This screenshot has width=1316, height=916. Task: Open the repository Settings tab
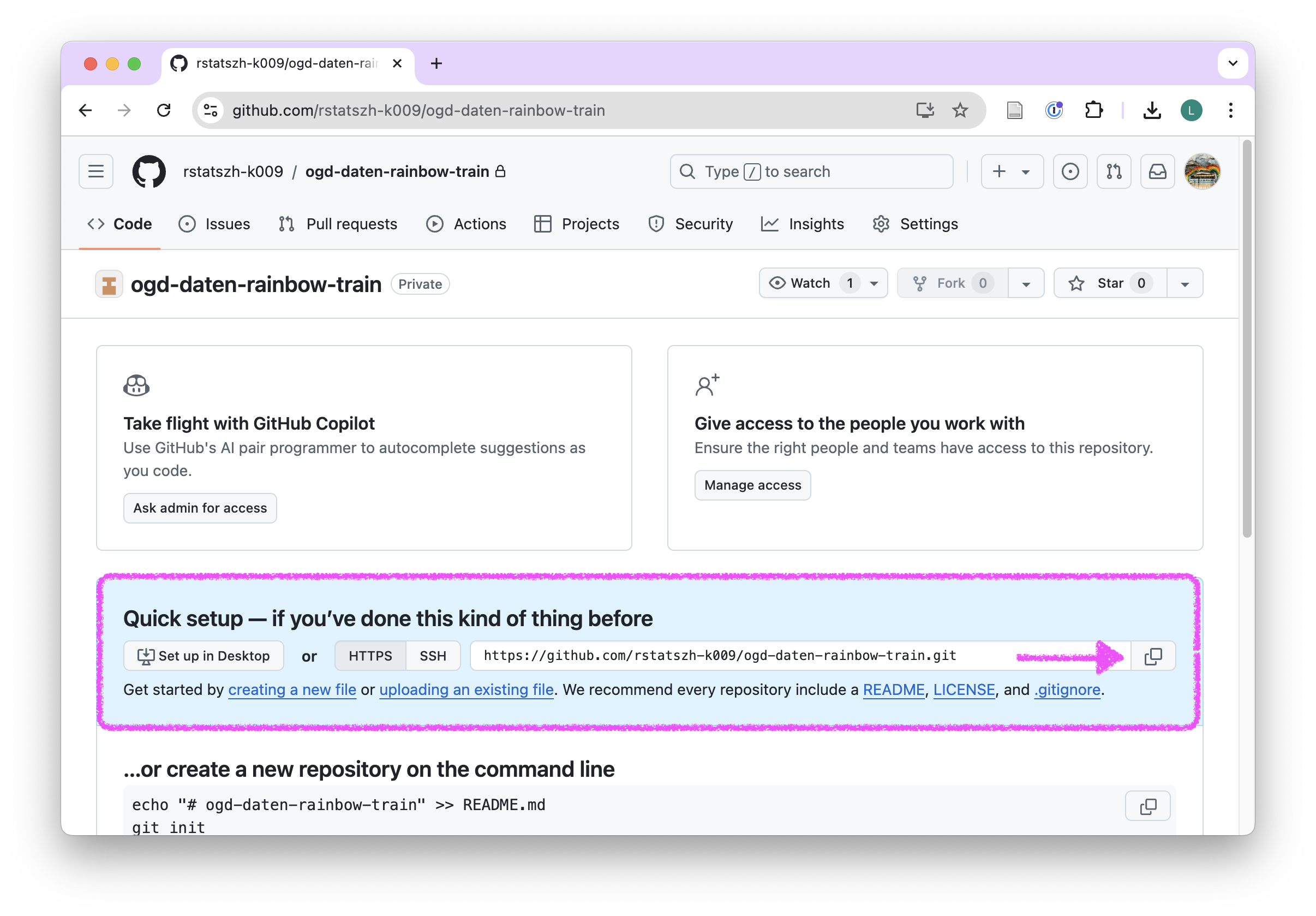pyautogui.click(x=915, y=224)
